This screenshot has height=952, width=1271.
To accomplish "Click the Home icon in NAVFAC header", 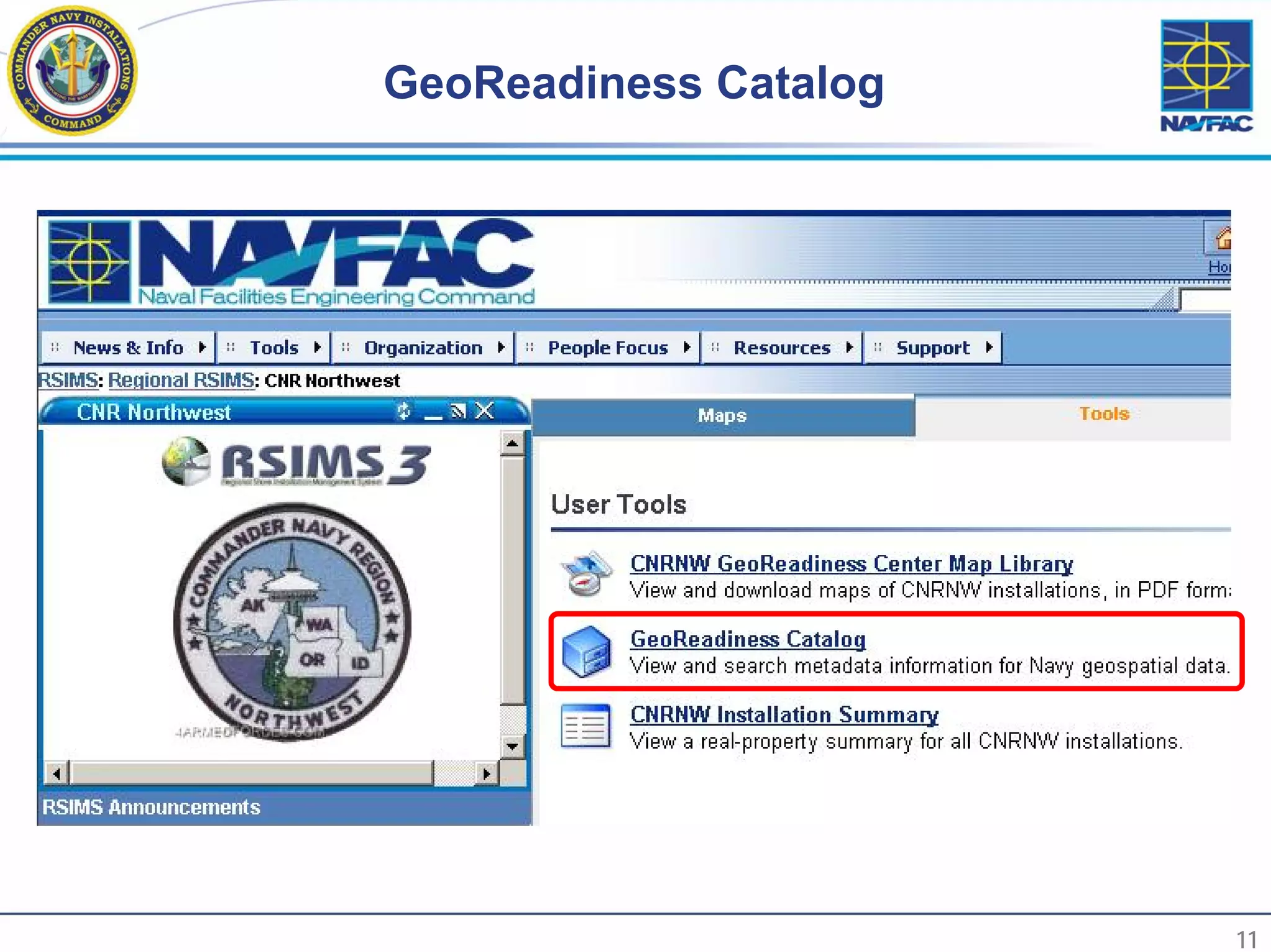I will (1221, 238).
